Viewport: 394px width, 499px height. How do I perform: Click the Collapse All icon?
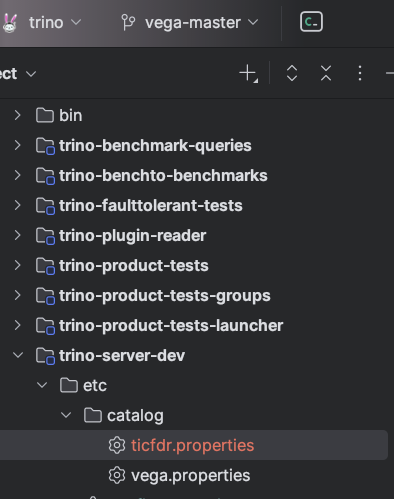326,73
